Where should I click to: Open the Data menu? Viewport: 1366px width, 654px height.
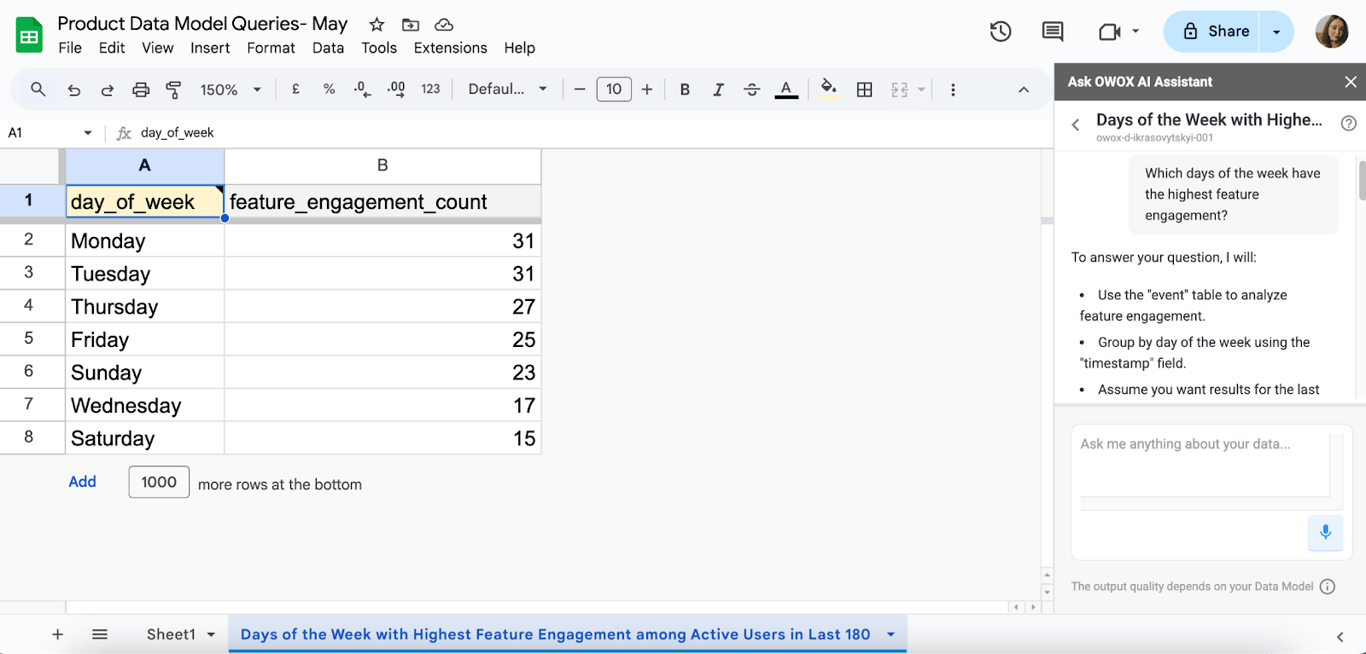tap(328, 48)
